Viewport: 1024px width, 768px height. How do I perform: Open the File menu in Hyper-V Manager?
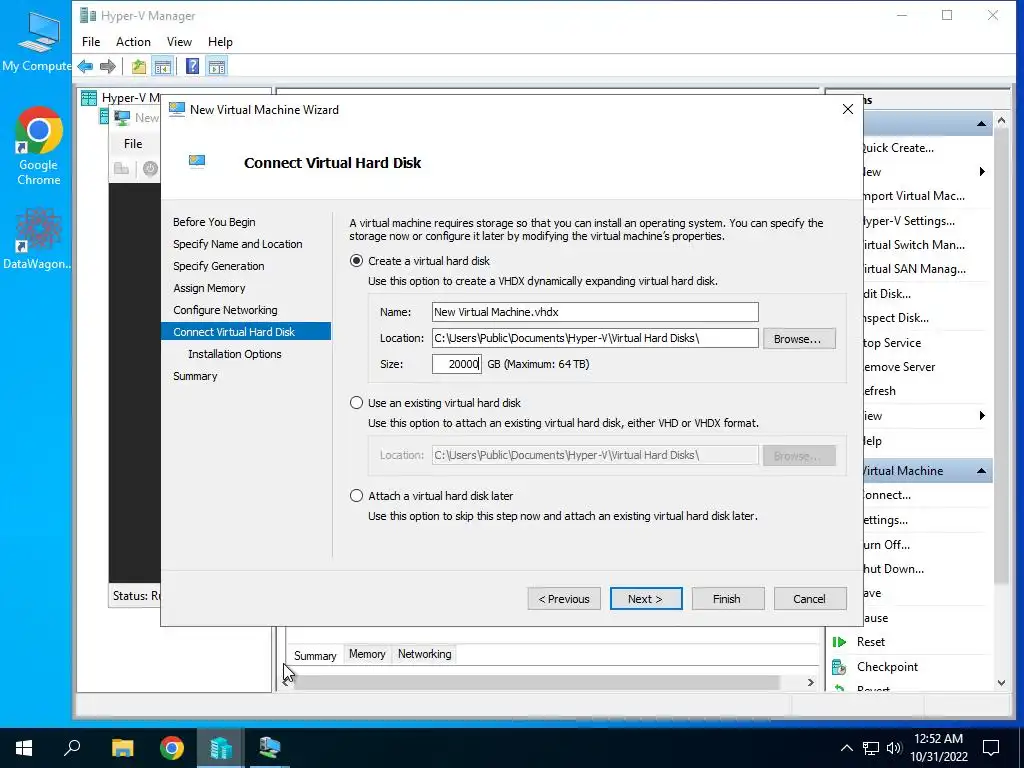pyautogui.click(x=91, y=42)
